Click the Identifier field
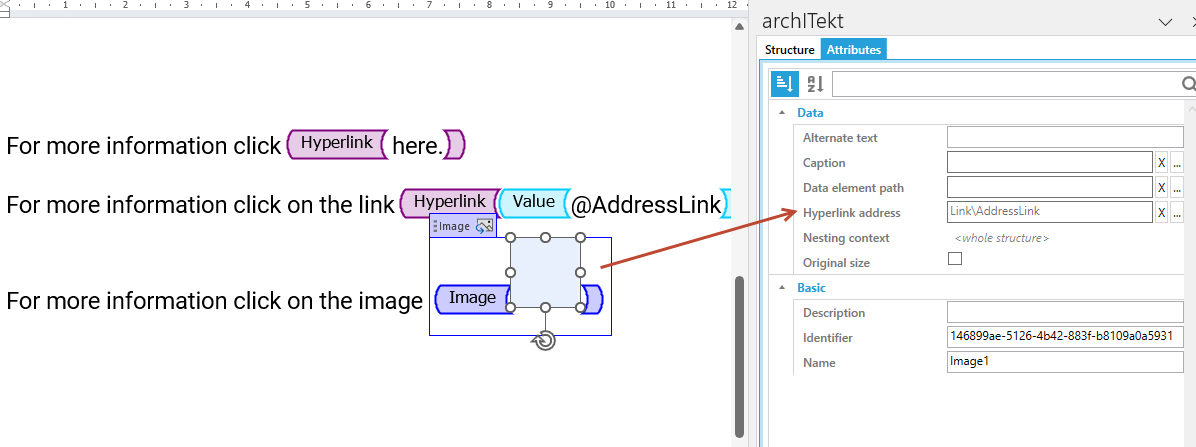The image size is (1196, 447). 1065,336
